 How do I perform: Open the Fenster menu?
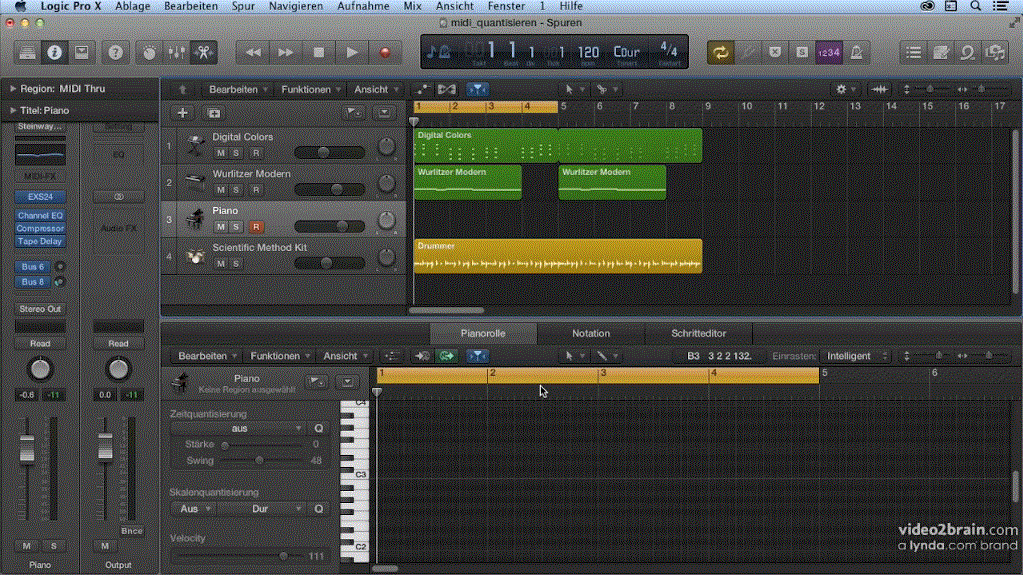(x=506, y=6)
